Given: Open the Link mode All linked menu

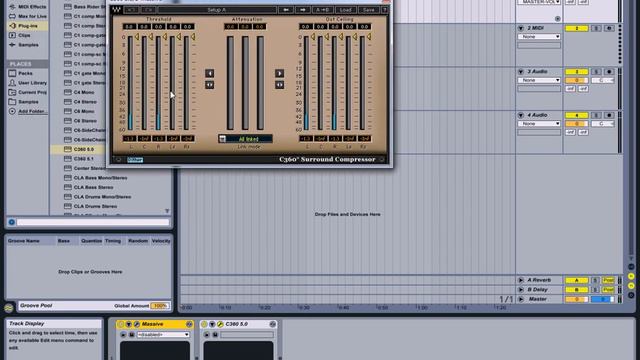Looking at the screenshot, I should point(245,139).
